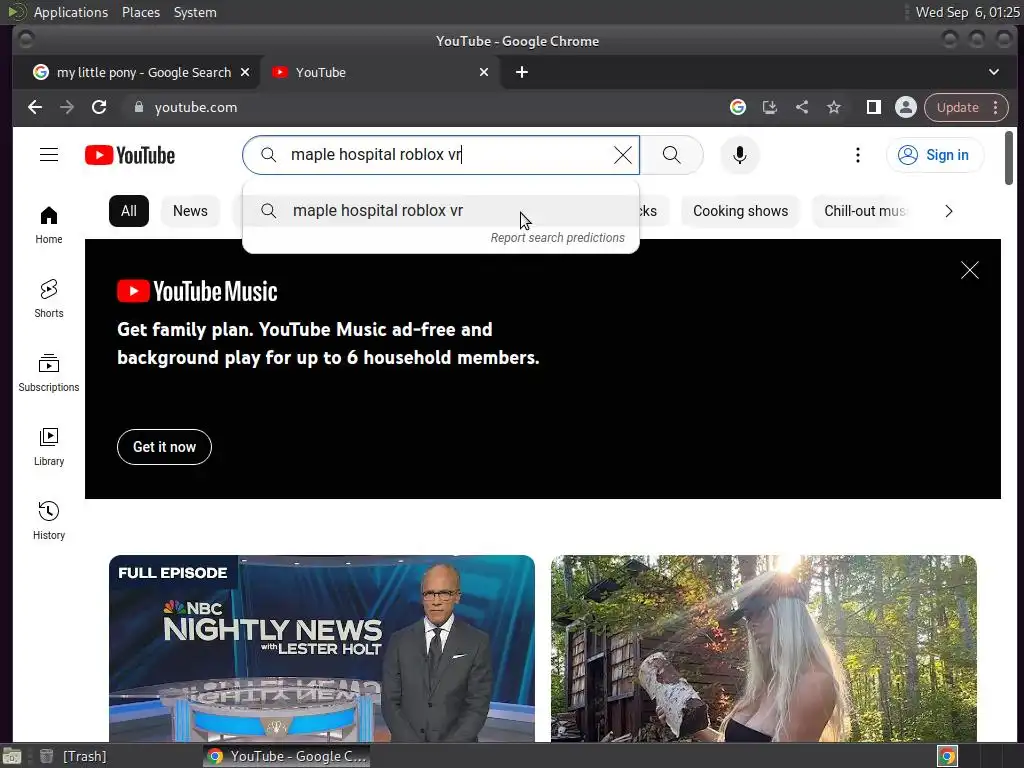Viewport: 1024px width, 768px height.
Task: Show more filter chips with right chevron
Action: (x=949, y=211)
